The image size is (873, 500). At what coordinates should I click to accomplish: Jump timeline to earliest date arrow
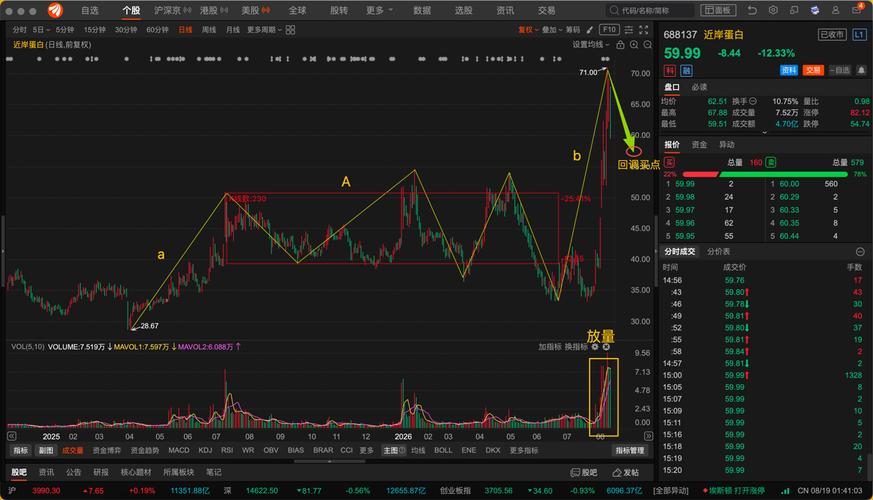(x=12, y=436)
